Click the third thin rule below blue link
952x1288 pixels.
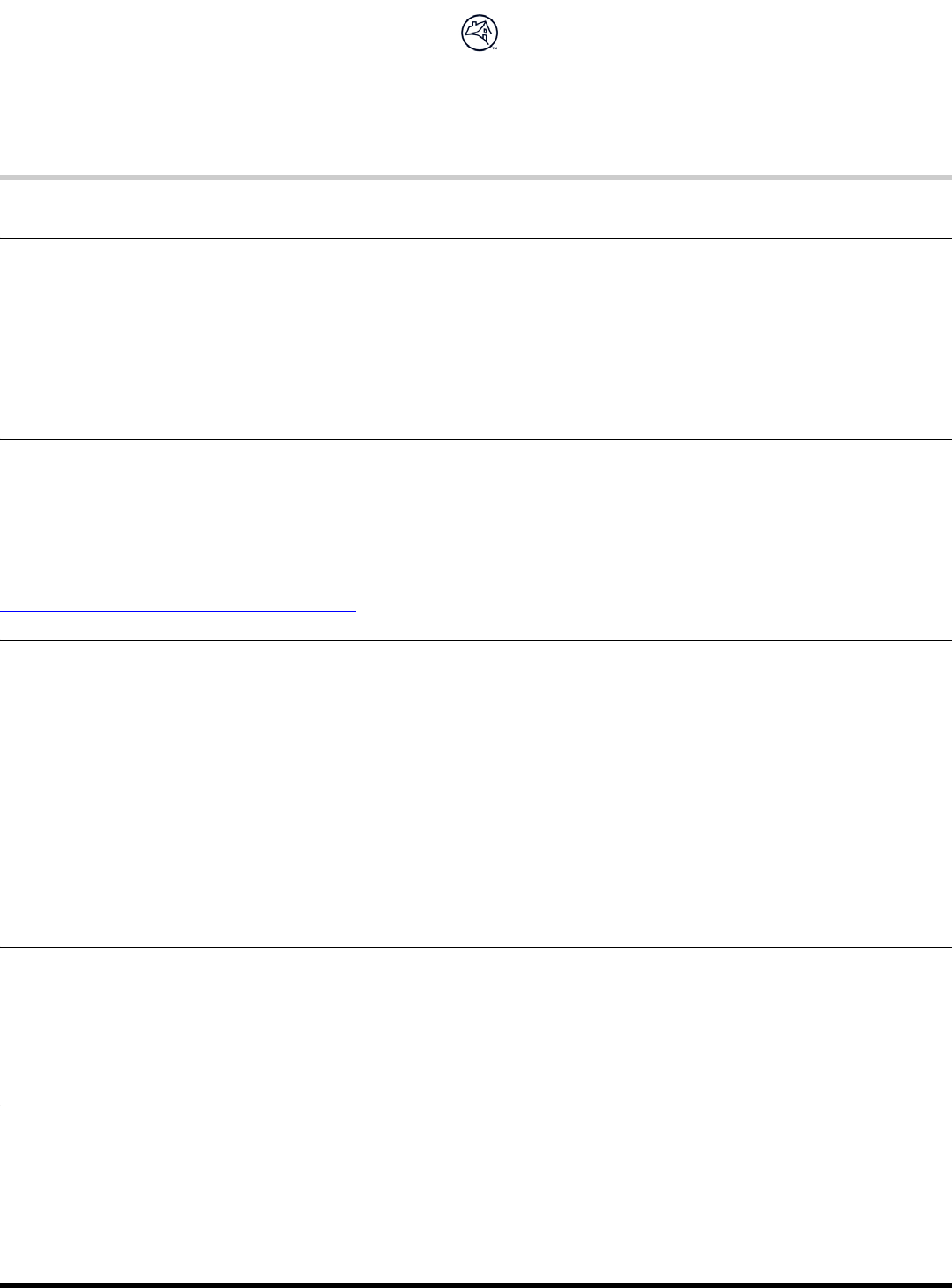tap(476, 640)
